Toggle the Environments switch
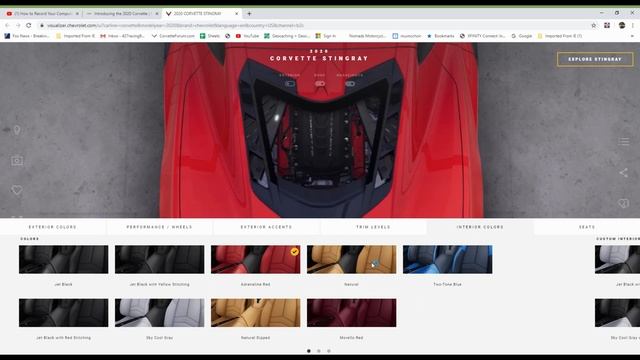Screen dimensions: 640x360 tap(350, 84)
